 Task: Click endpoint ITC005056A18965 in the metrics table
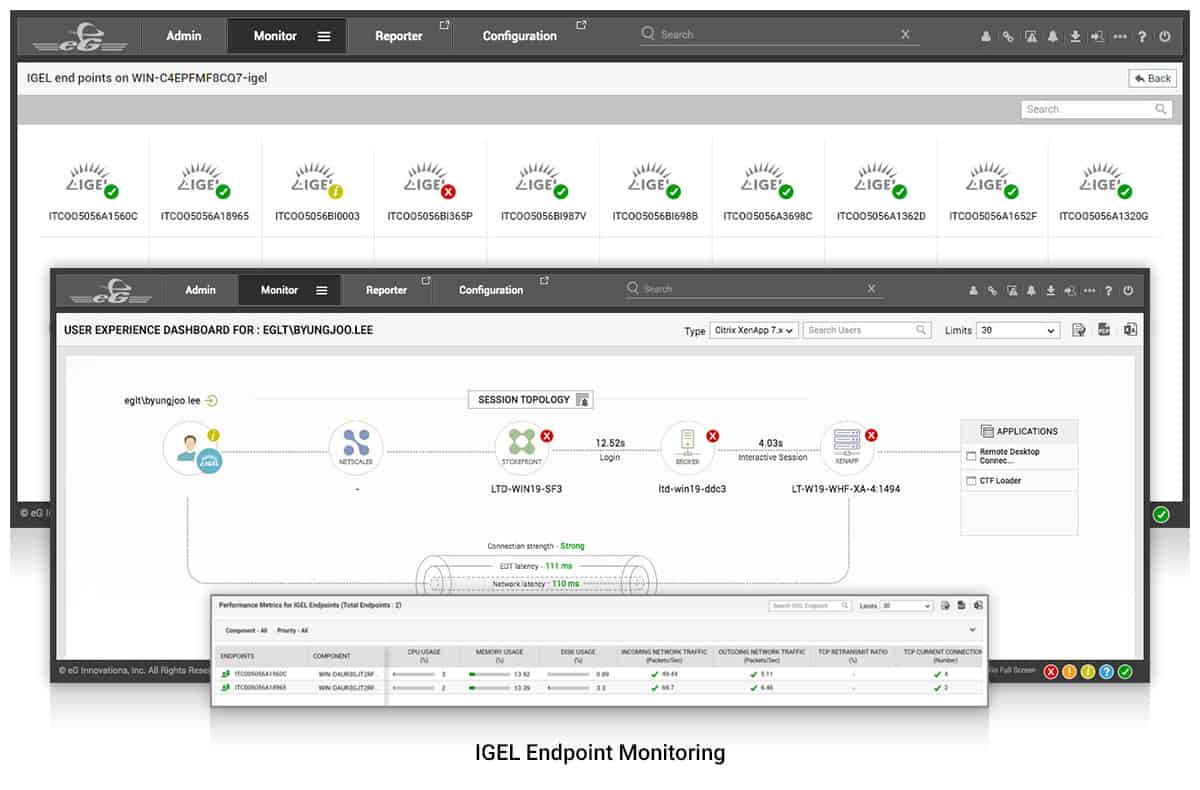tap(260, 688)
